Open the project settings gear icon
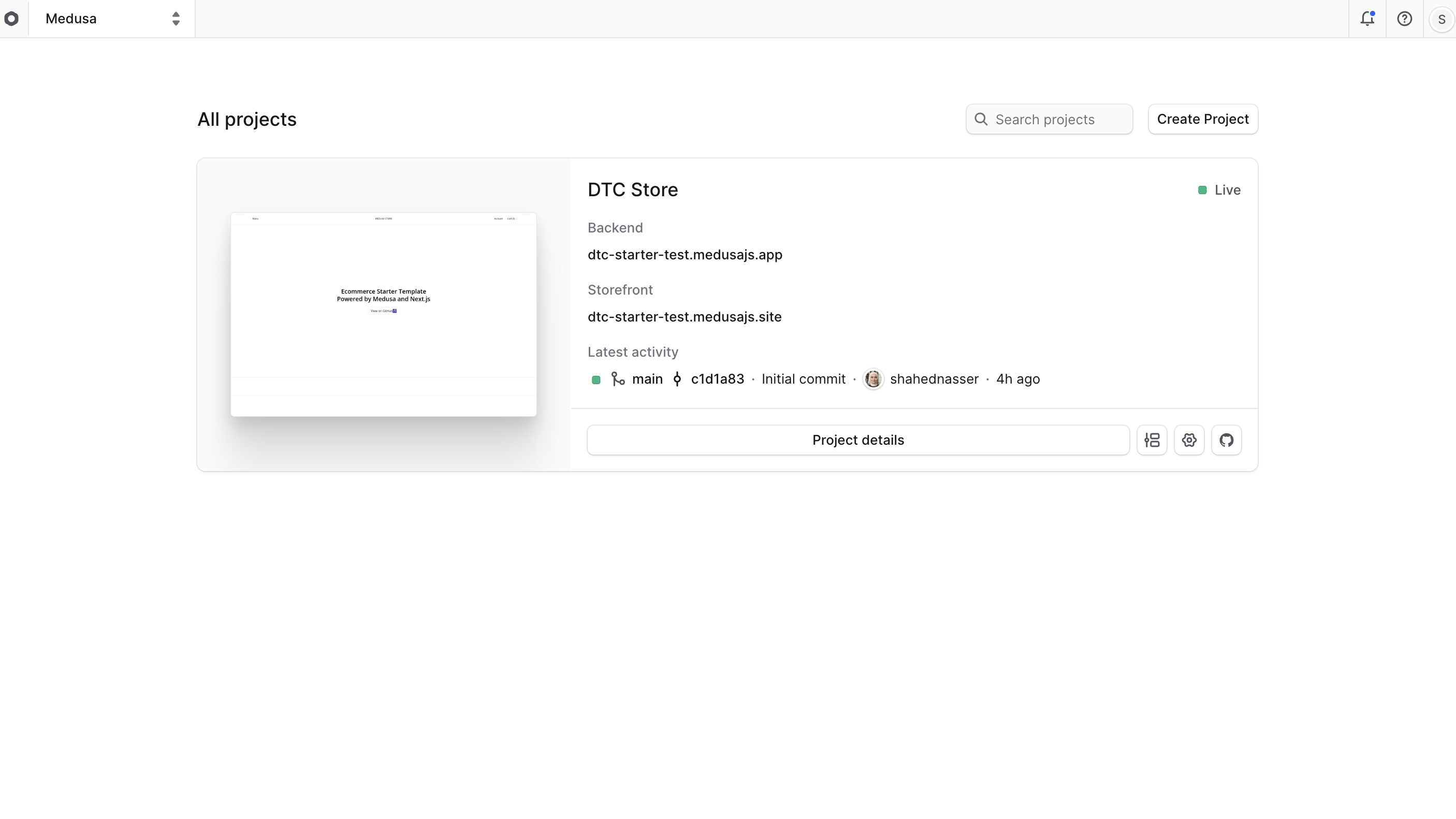This screenshot has height=819, width=1456. pos(1189,440)
